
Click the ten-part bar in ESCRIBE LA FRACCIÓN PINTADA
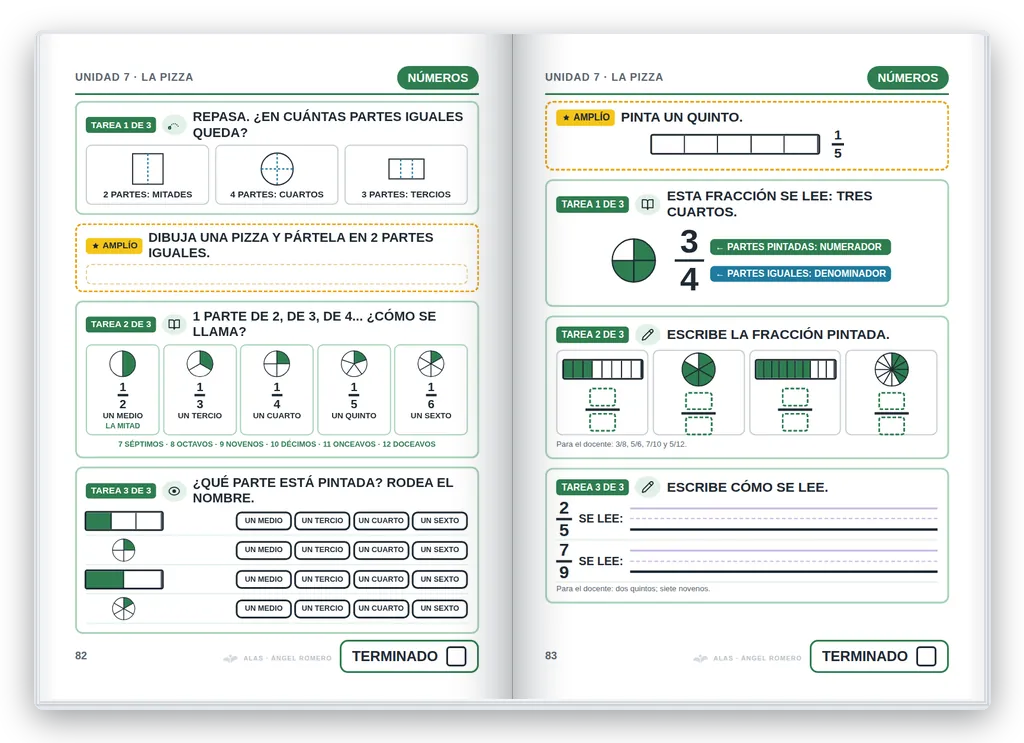795,370
